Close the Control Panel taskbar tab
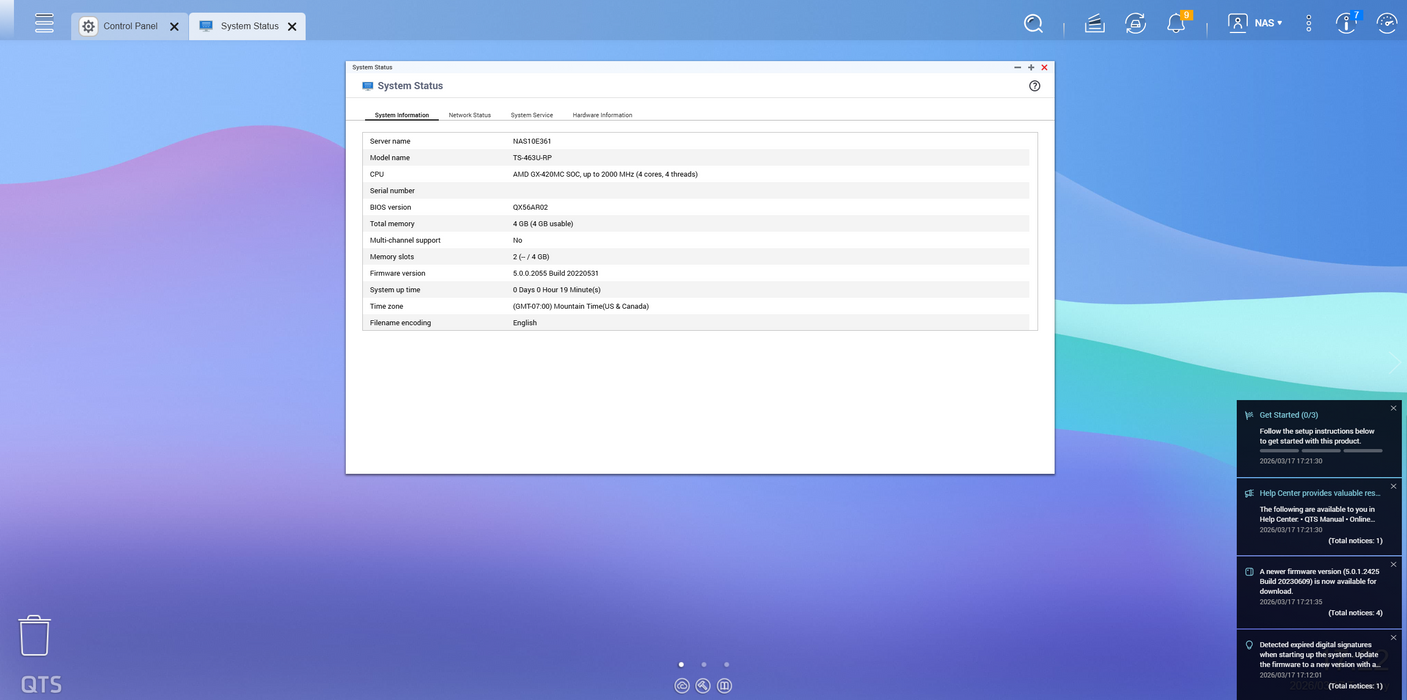Screen dimensions: 1407x700 pos(174,27)
